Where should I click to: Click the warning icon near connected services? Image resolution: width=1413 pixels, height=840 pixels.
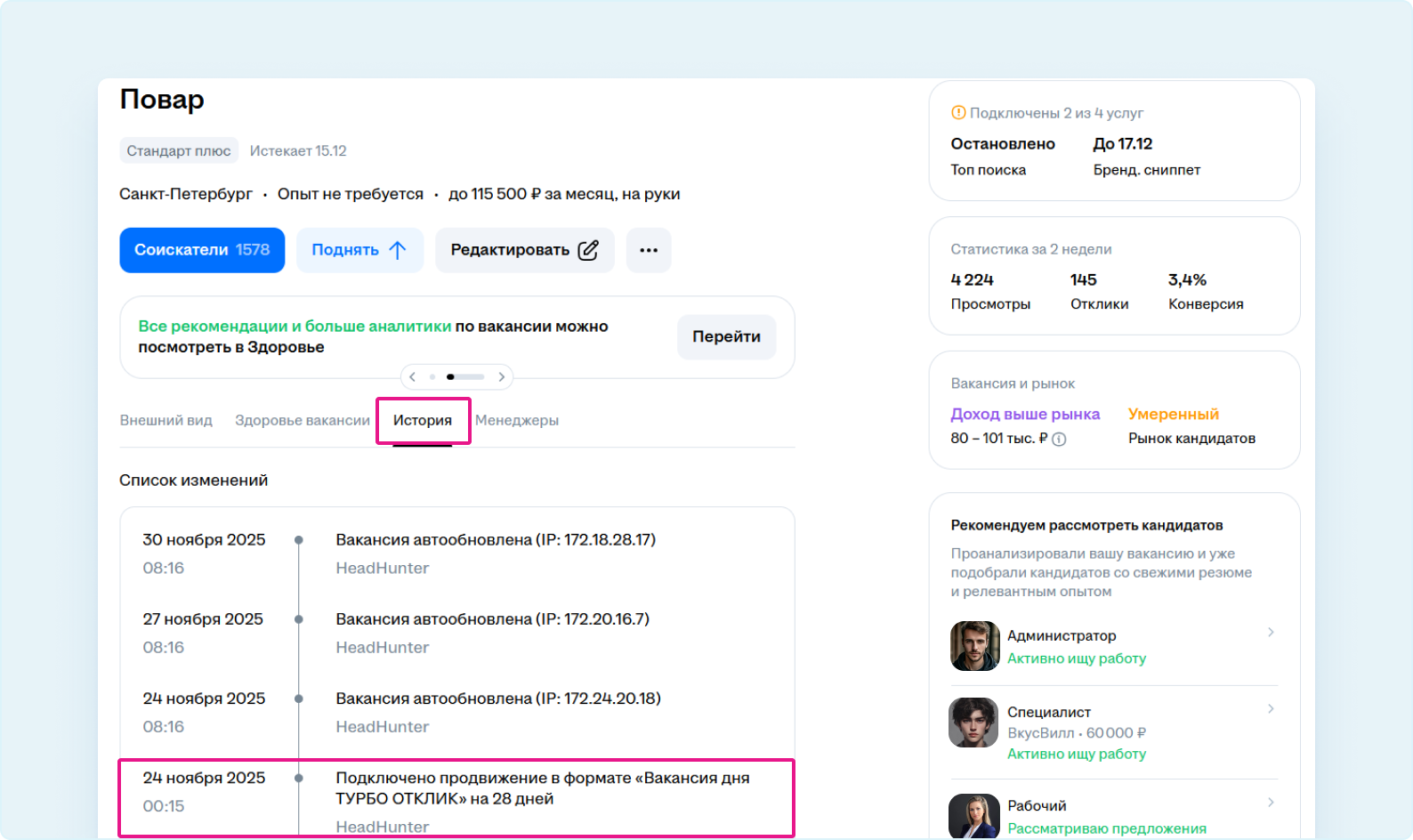coord(958,113)
